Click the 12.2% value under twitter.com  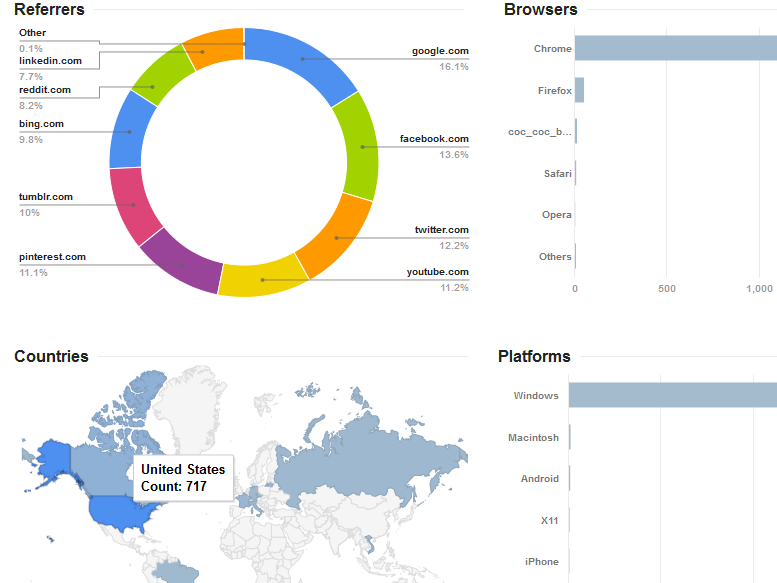[x=453, y=246]
